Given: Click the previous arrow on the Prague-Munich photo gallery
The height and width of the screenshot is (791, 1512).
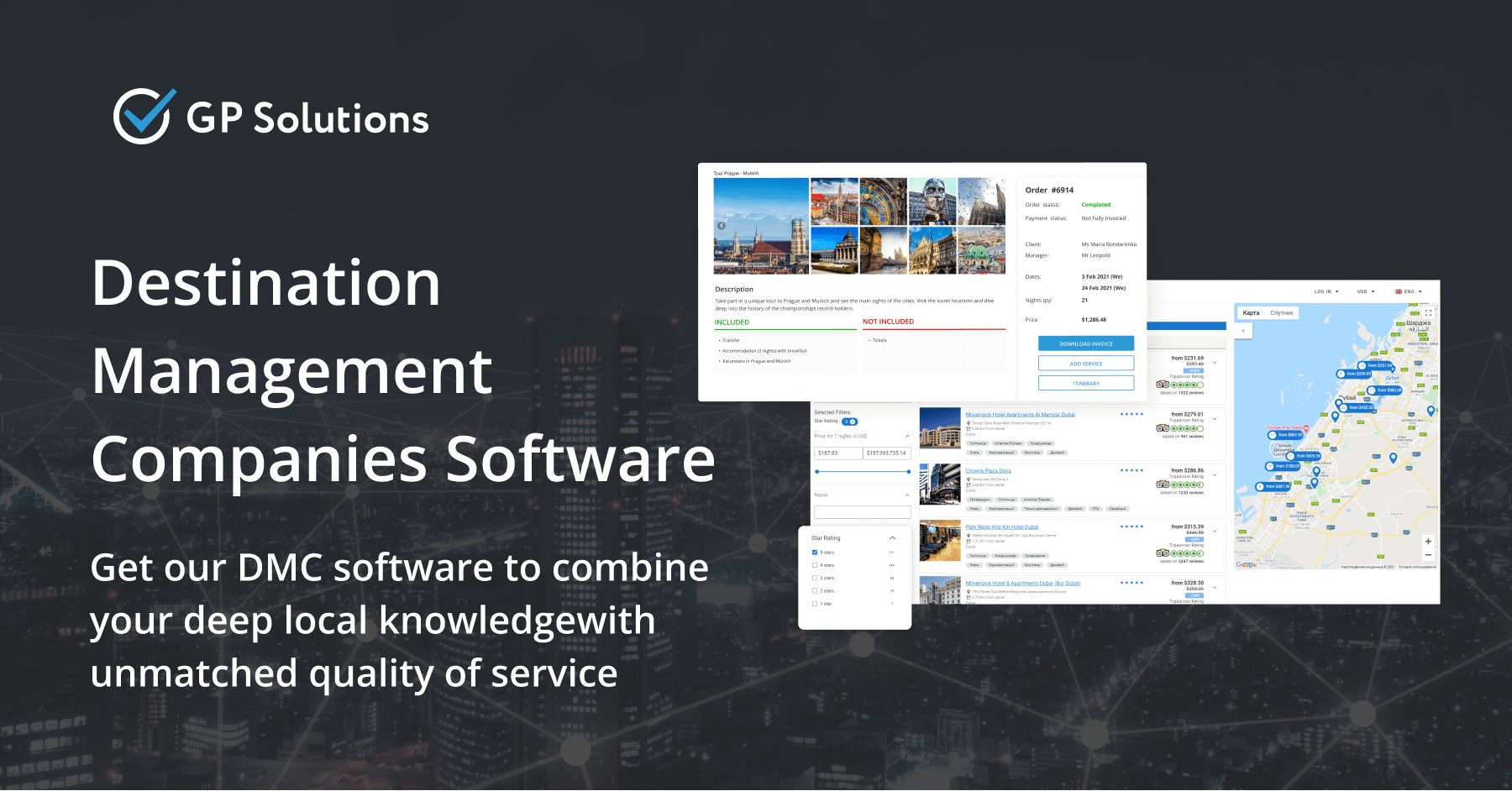Looking at the screenshot, I should pos(722,225).
